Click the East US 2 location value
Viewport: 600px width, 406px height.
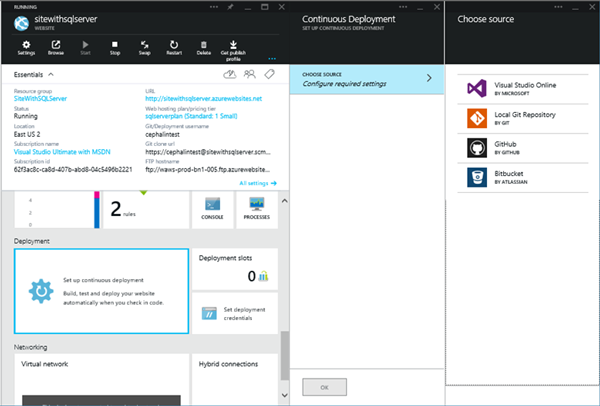coord(27,134)
